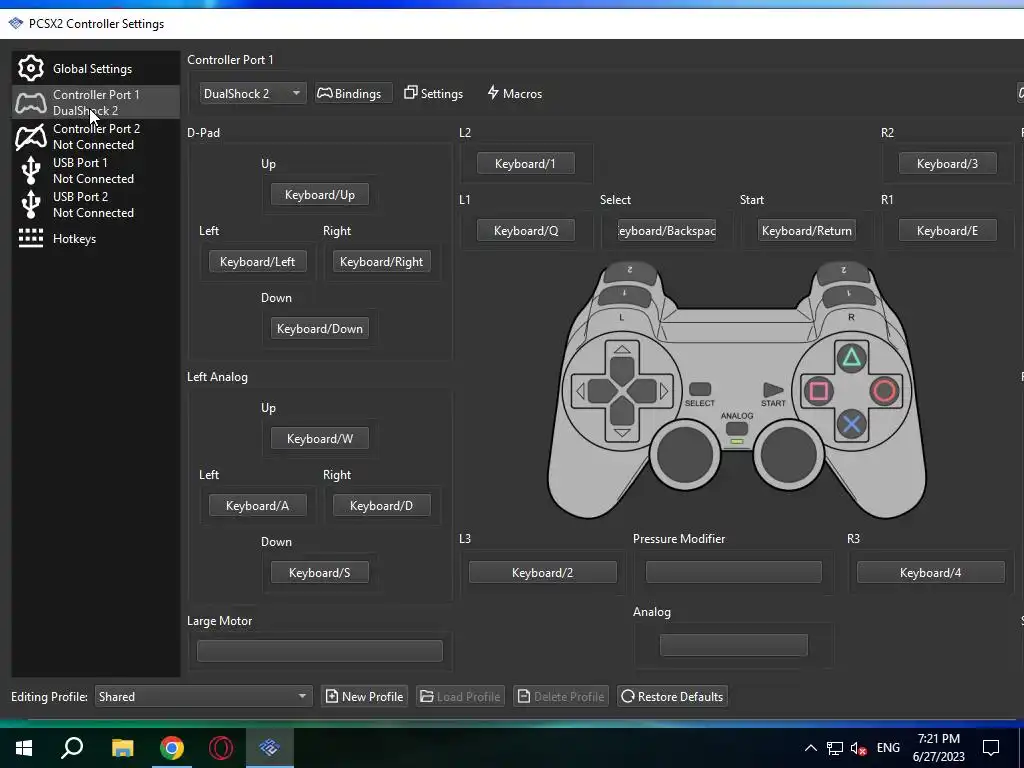Open taskbar search magnifier

pyautogui.click(x=72, y=747)
